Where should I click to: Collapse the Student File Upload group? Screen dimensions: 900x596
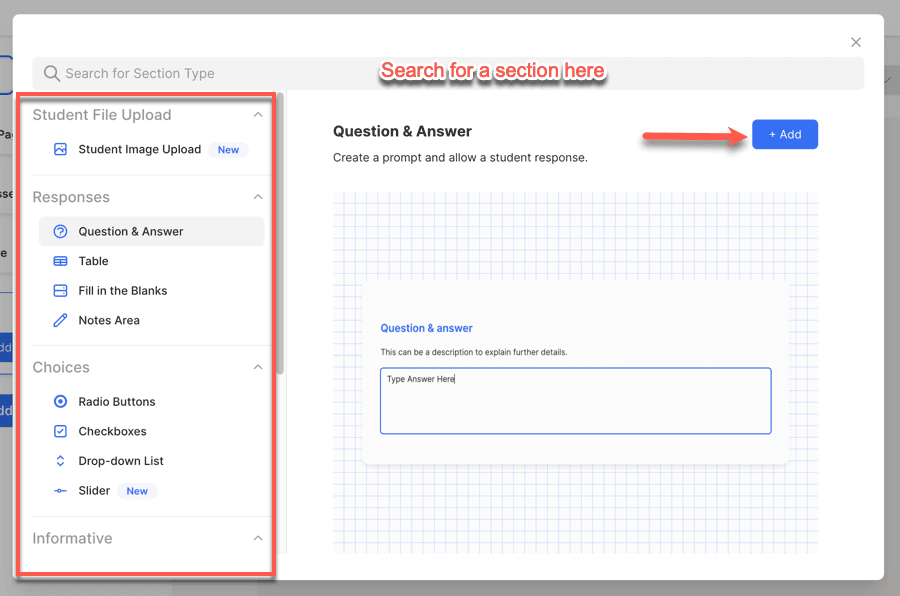[258, 115]
